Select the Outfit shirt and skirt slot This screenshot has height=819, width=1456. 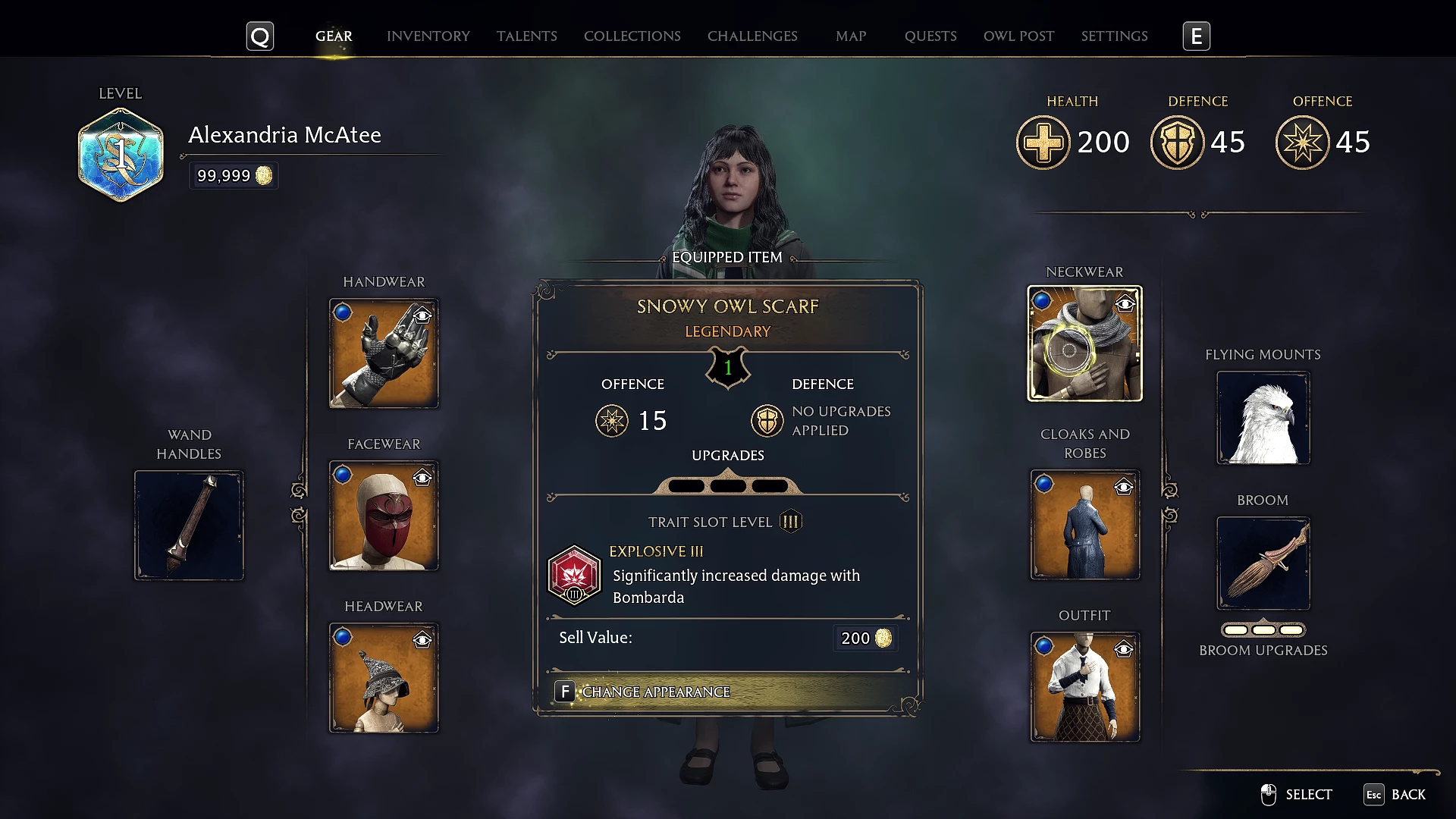tap(1085, 687)
